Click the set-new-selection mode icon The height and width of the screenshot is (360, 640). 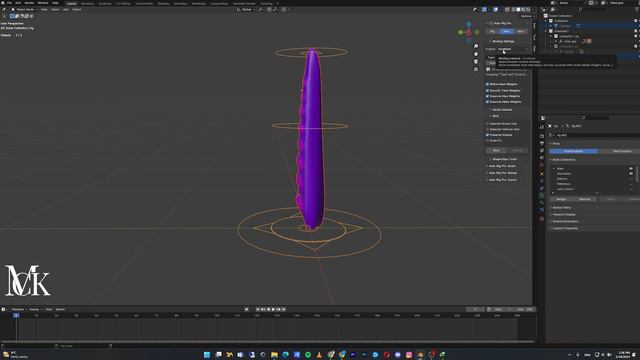[12, 16]
